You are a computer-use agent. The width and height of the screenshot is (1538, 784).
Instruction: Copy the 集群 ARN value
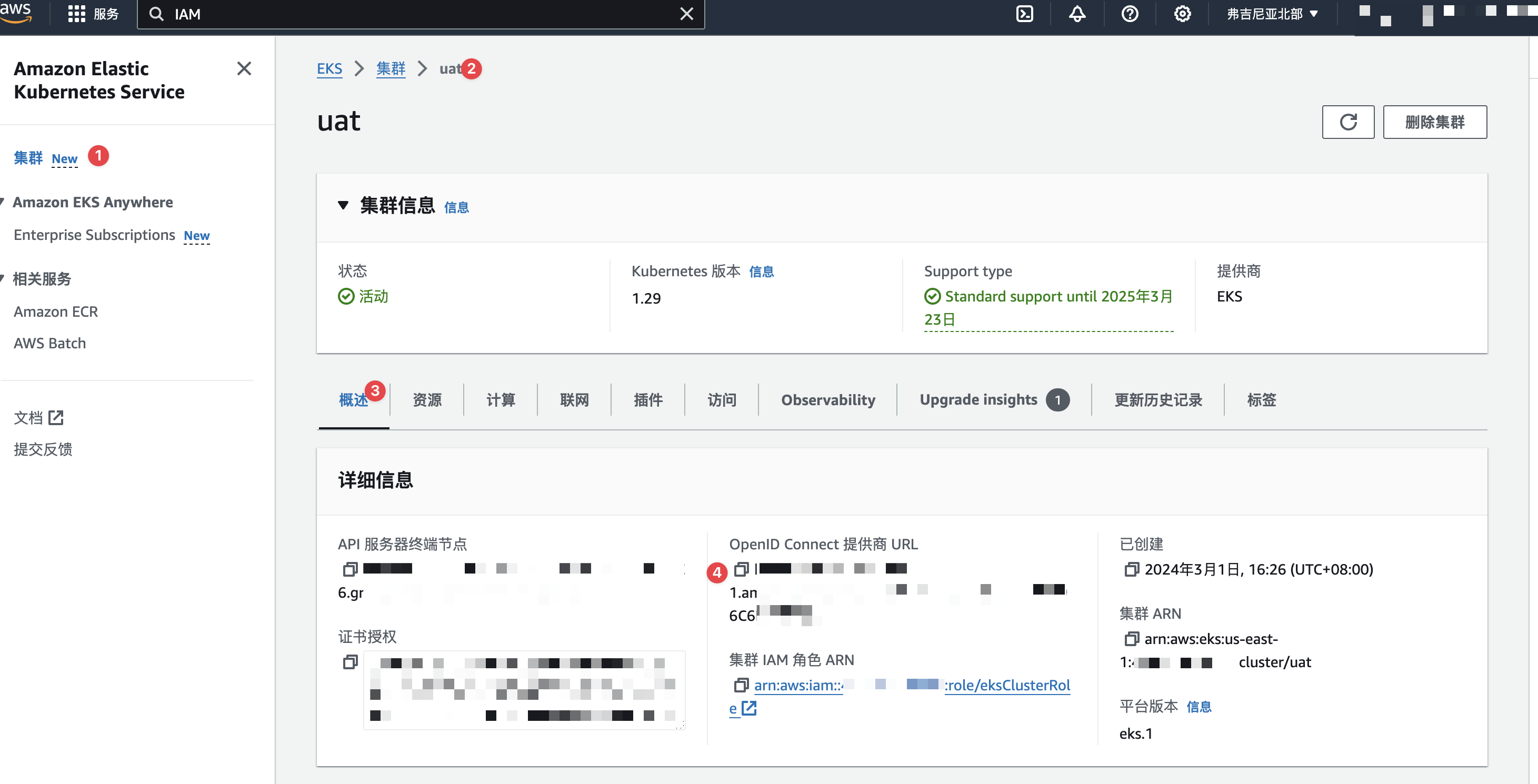pos(1132,638)
